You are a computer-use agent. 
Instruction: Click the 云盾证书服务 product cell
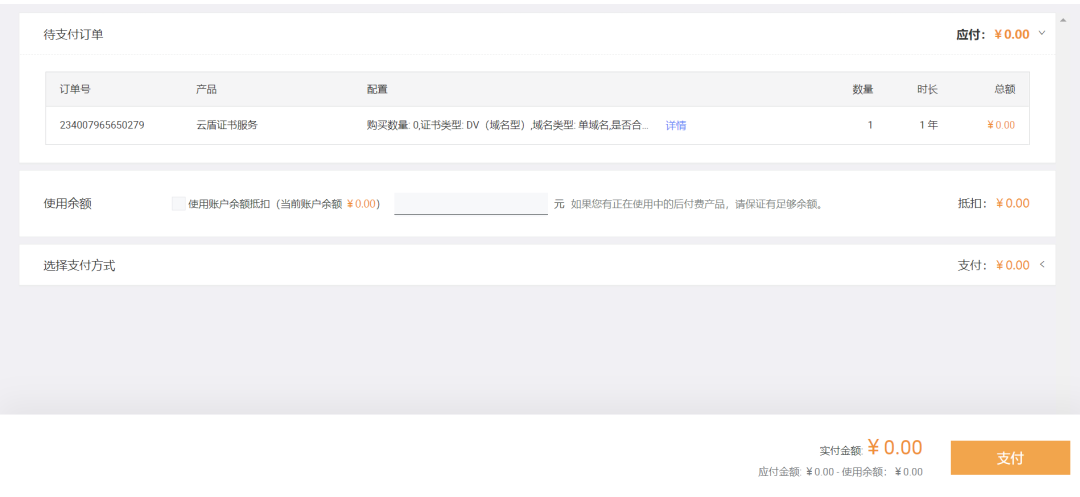[226, 126]
